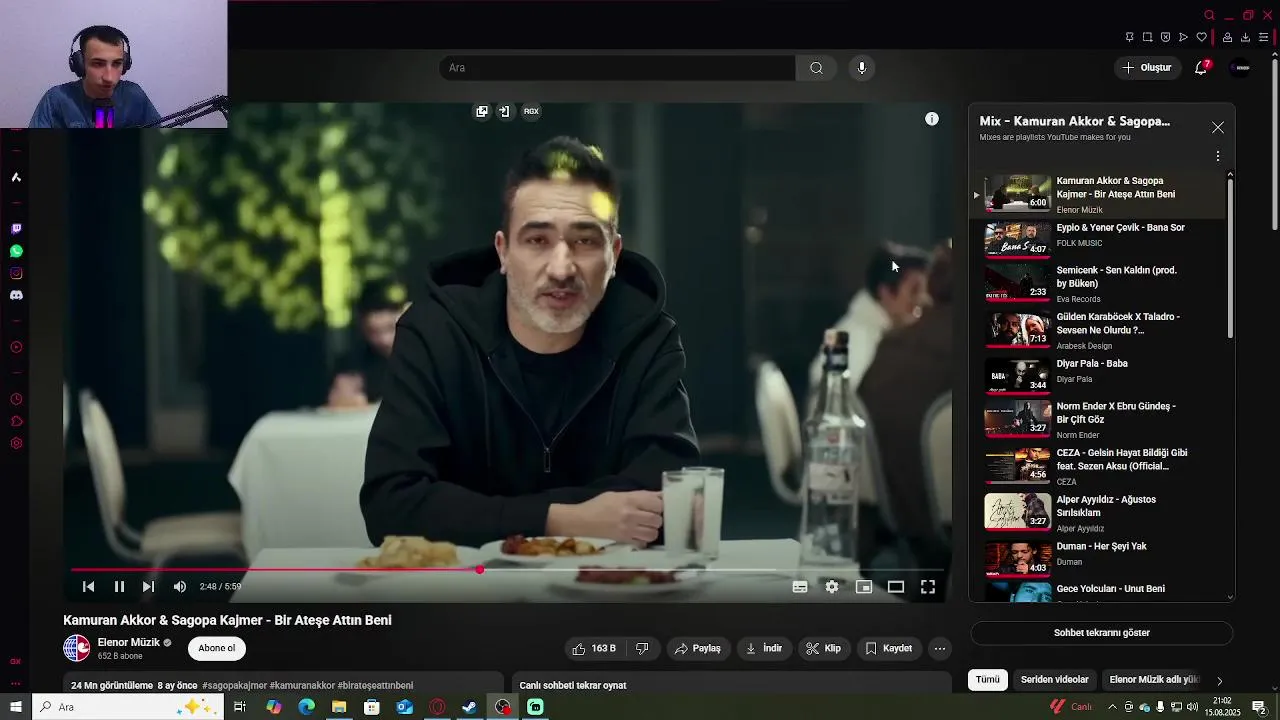
Task: Open Windows notification center icon
Action: tap(1260, 707)
